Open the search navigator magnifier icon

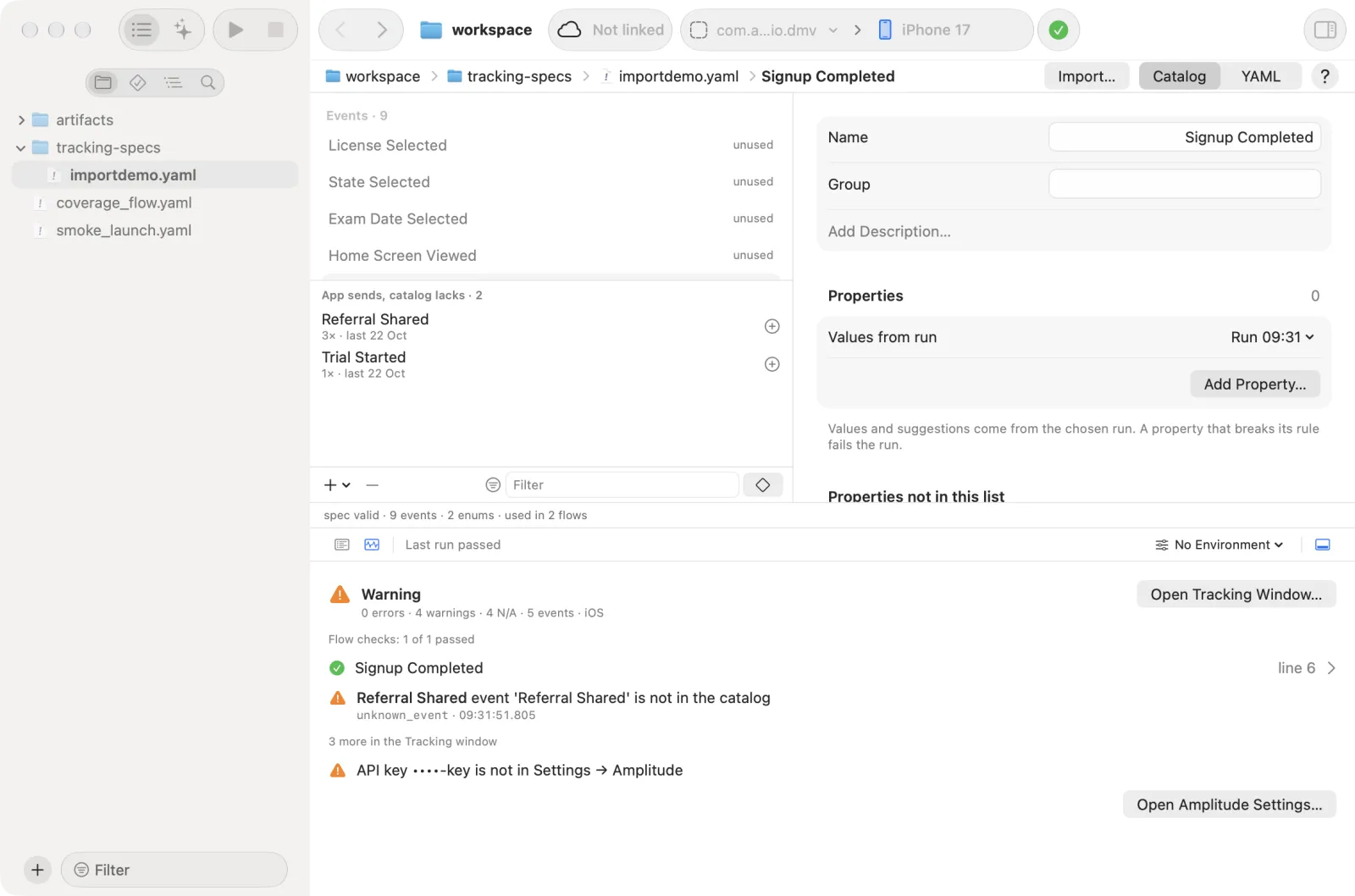[x=207, y=82]
